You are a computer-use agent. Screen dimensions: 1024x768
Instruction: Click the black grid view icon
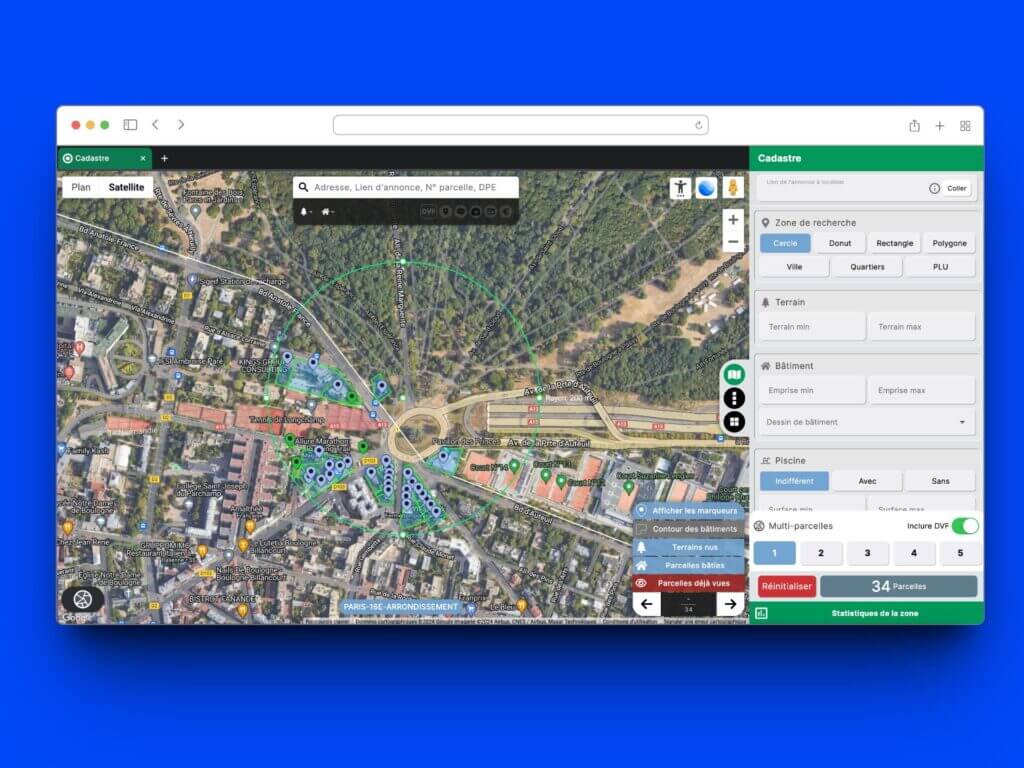[734, 422]
